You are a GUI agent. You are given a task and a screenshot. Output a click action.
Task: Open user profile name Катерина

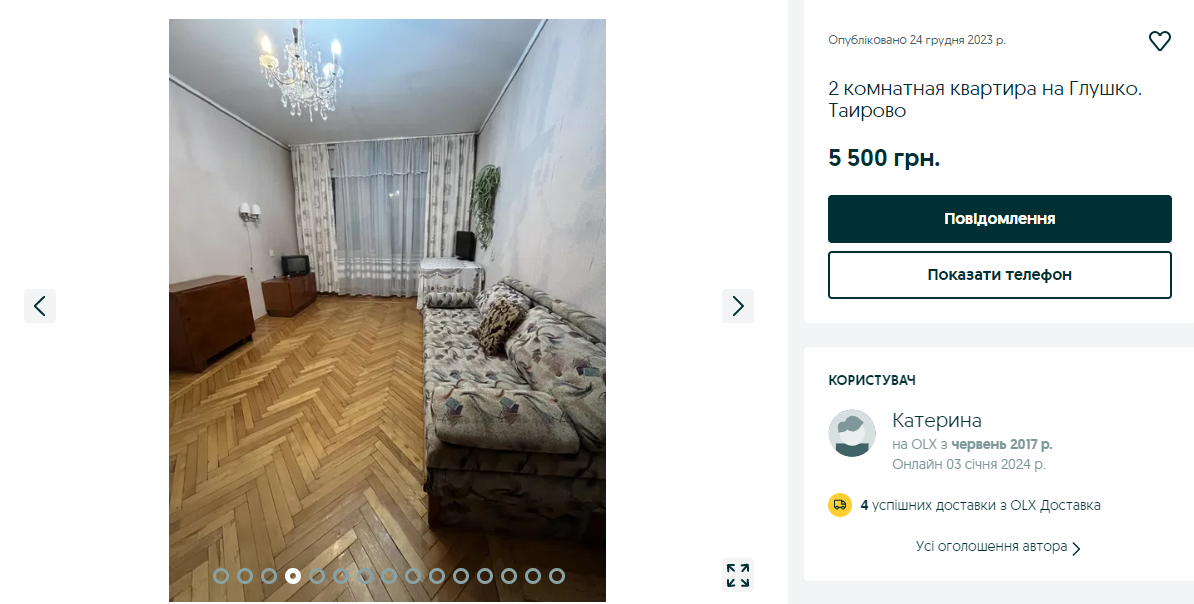click(x=937, y=420)
